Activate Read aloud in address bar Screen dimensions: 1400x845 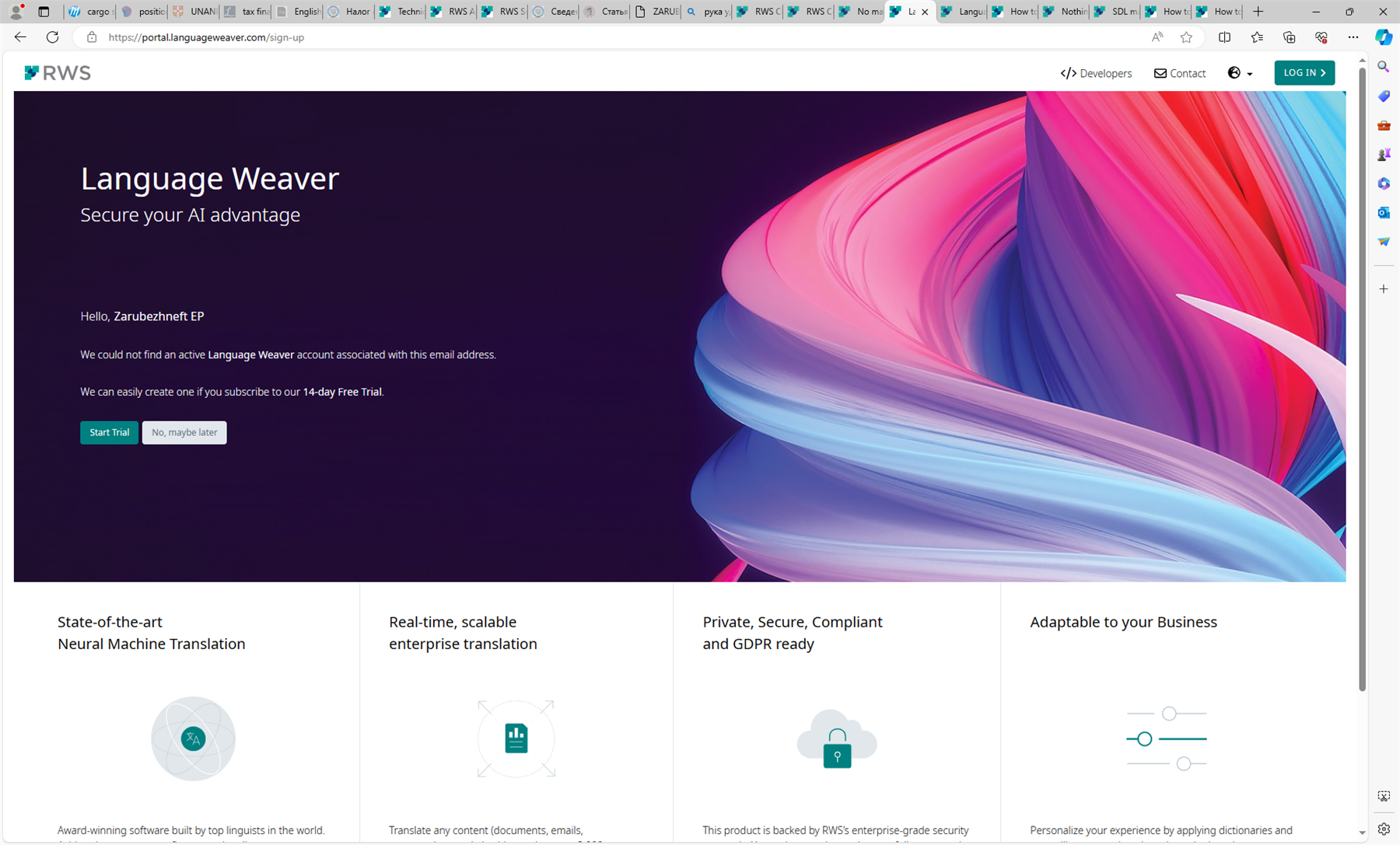[1157, 37]
